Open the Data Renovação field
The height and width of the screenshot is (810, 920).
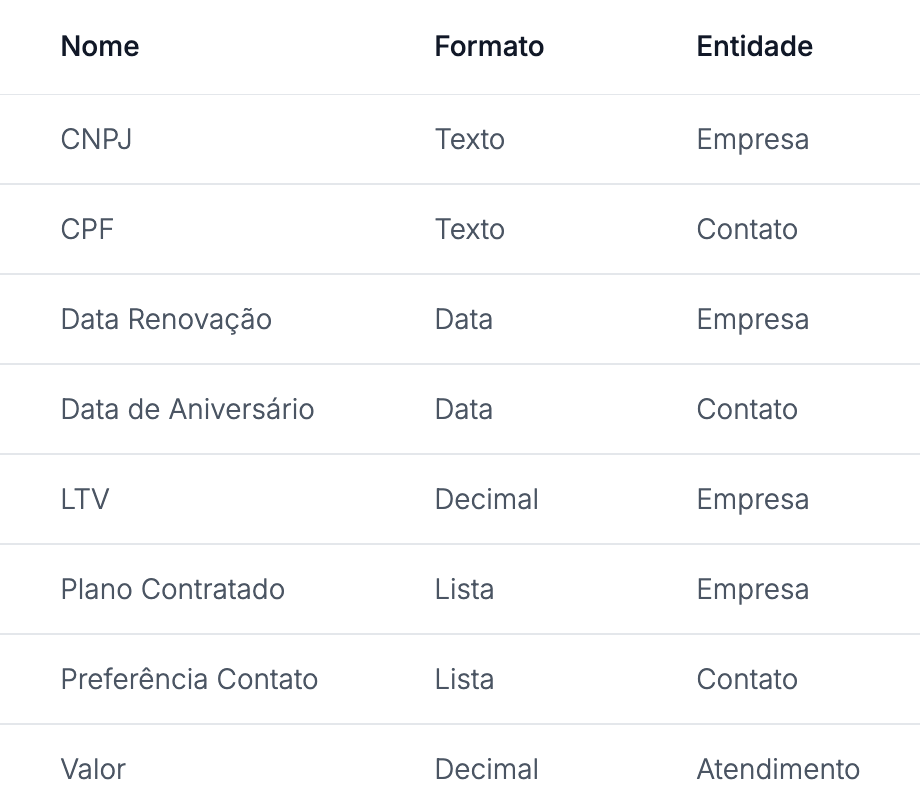166,319
